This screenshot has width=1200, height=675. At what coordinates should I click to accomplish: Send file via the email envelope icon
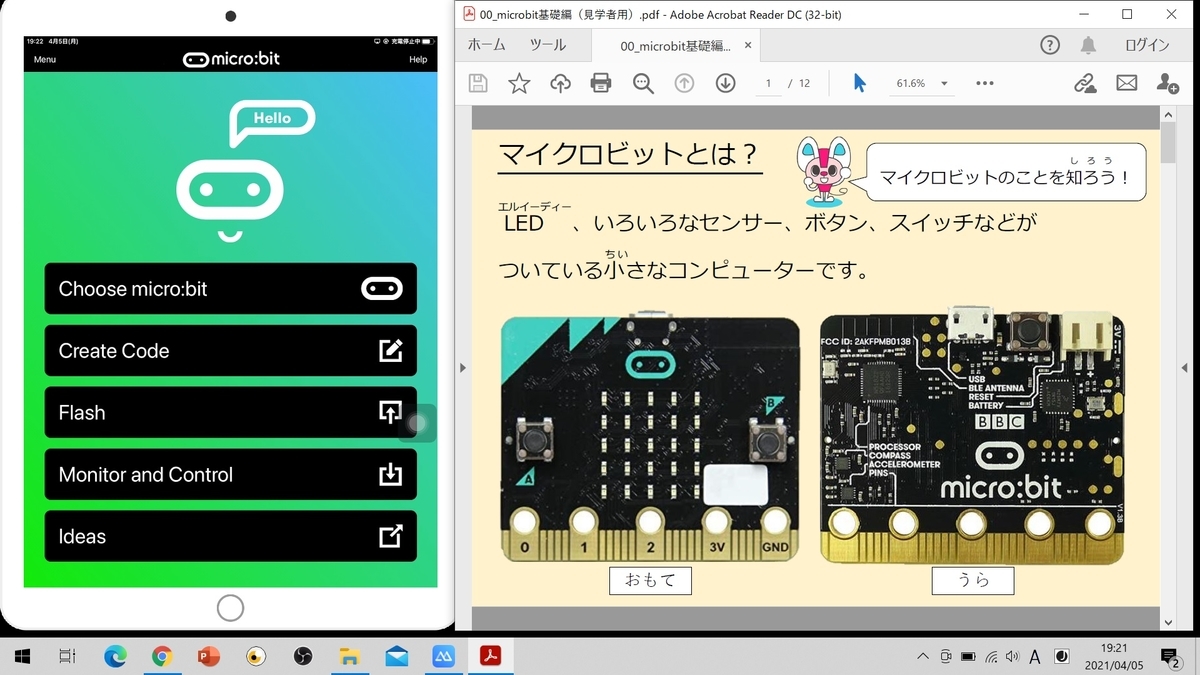pos(1126,83)
